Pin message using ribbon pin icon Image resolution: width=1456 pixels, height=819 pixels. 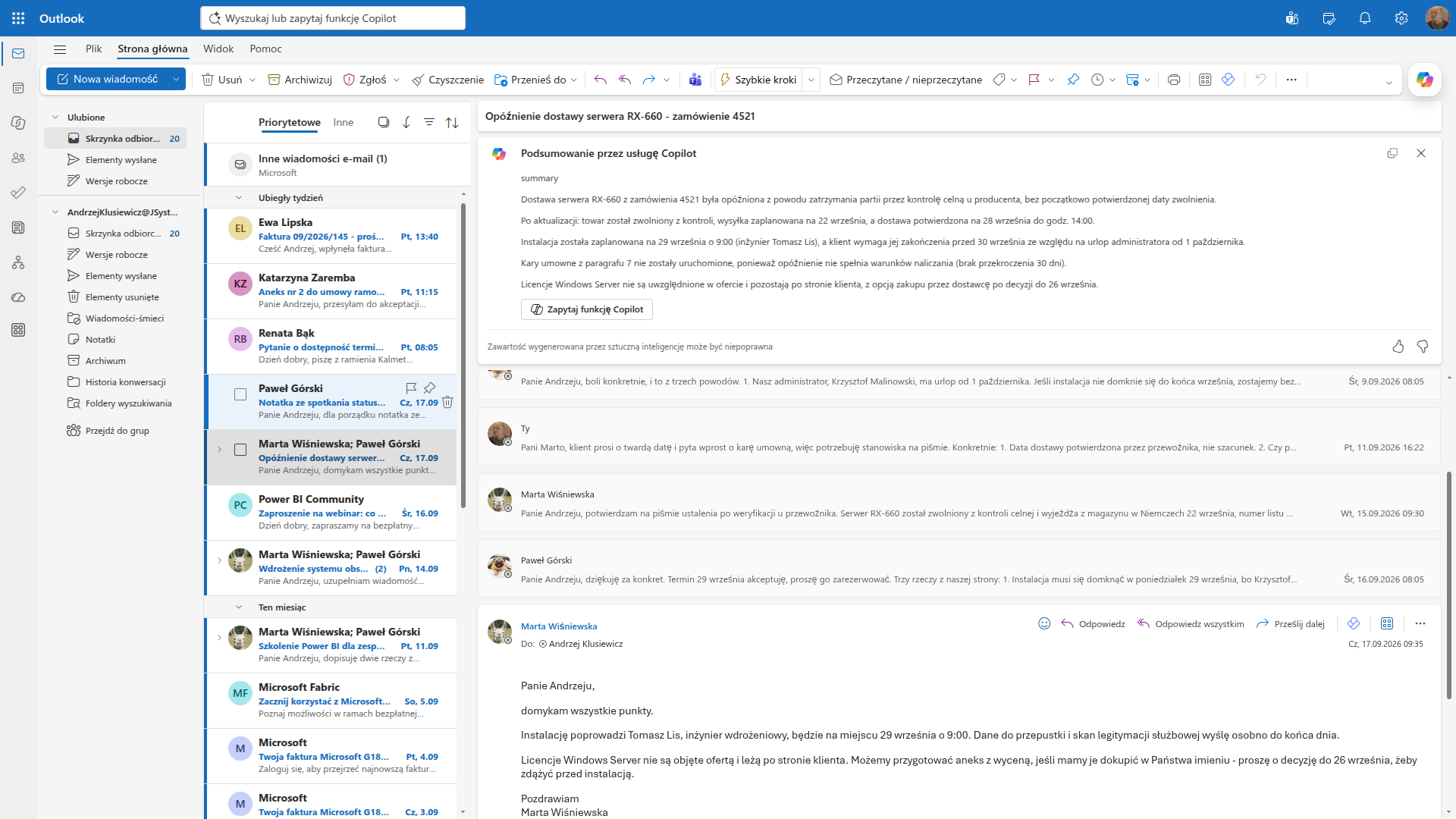(x=1073, y=80)
